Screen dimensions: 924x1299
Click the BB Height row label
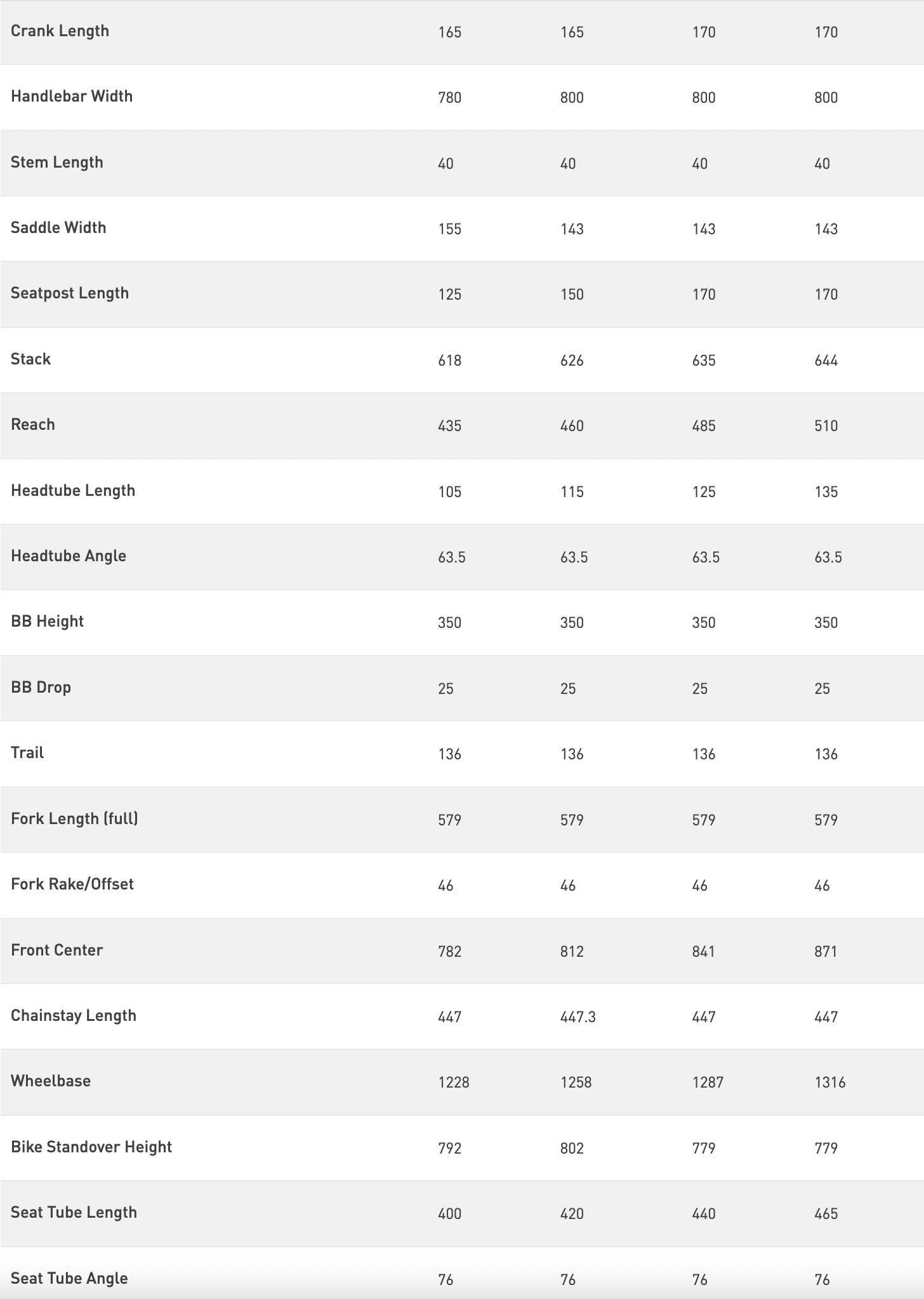click(x=47, y=622)
